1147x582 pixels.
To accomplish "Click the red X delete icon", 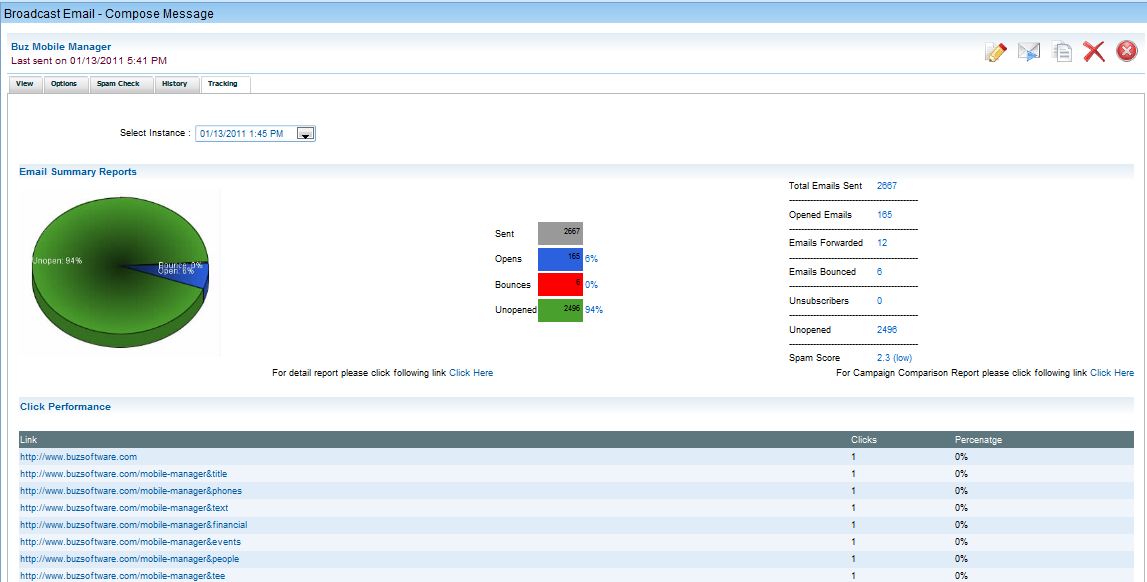I will (1094, 52).
